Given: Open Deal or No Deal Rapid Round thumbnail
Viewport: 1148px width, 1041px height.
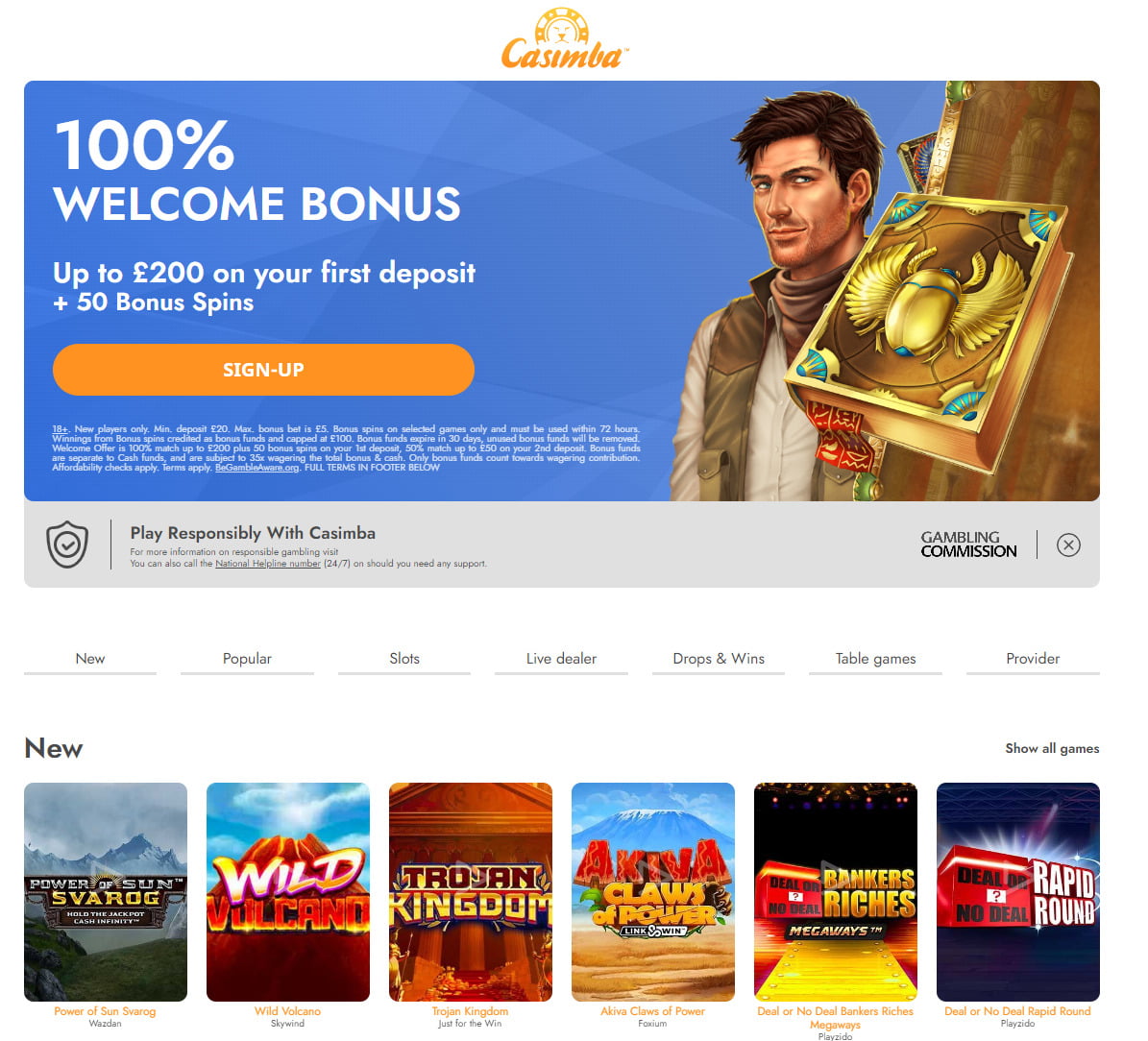Looking at the screenshot, I should click(1018, 891).
